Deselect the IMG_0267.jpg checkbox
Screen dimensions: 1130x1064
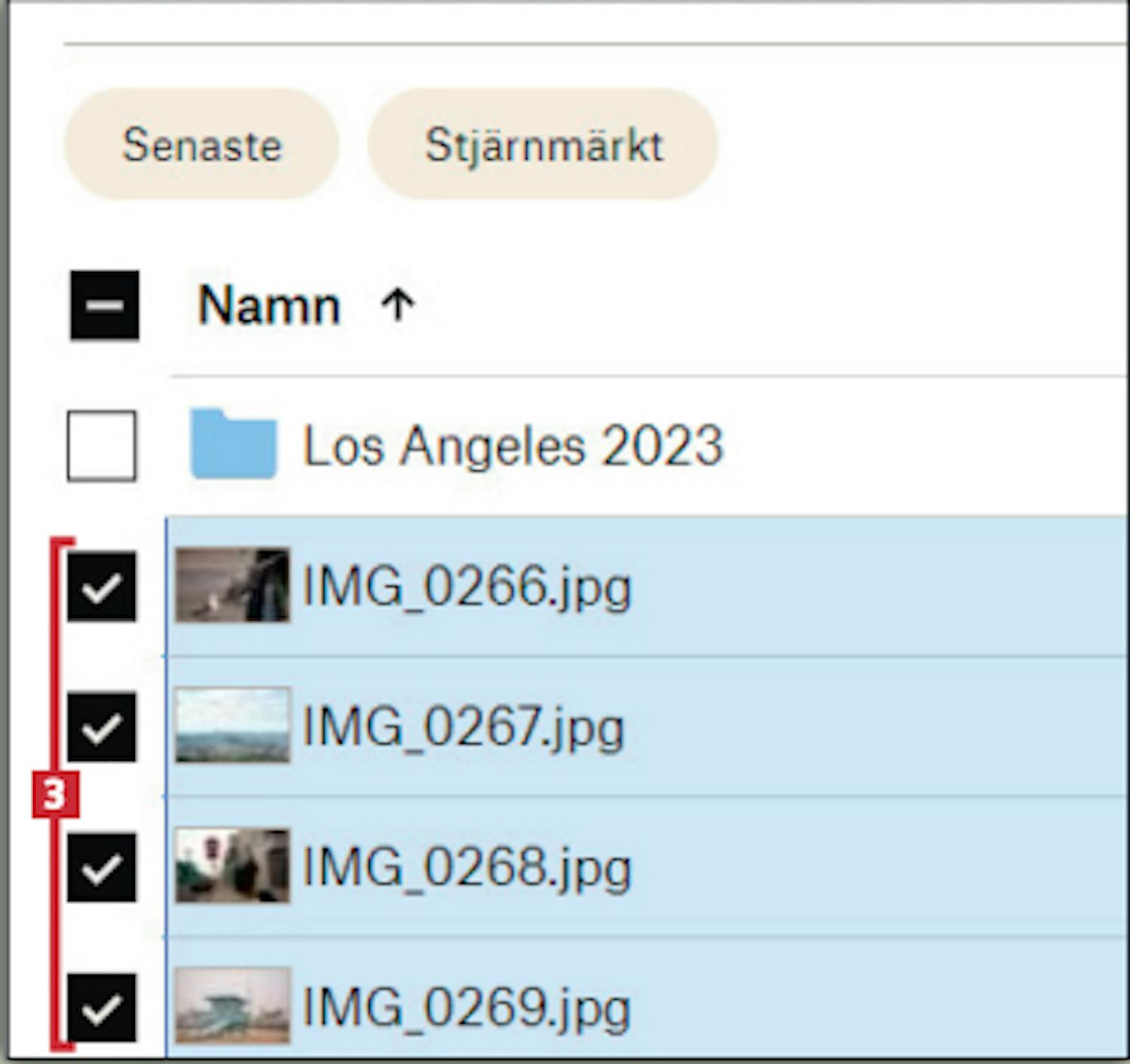pyautogui.click(x=102, y=727)
